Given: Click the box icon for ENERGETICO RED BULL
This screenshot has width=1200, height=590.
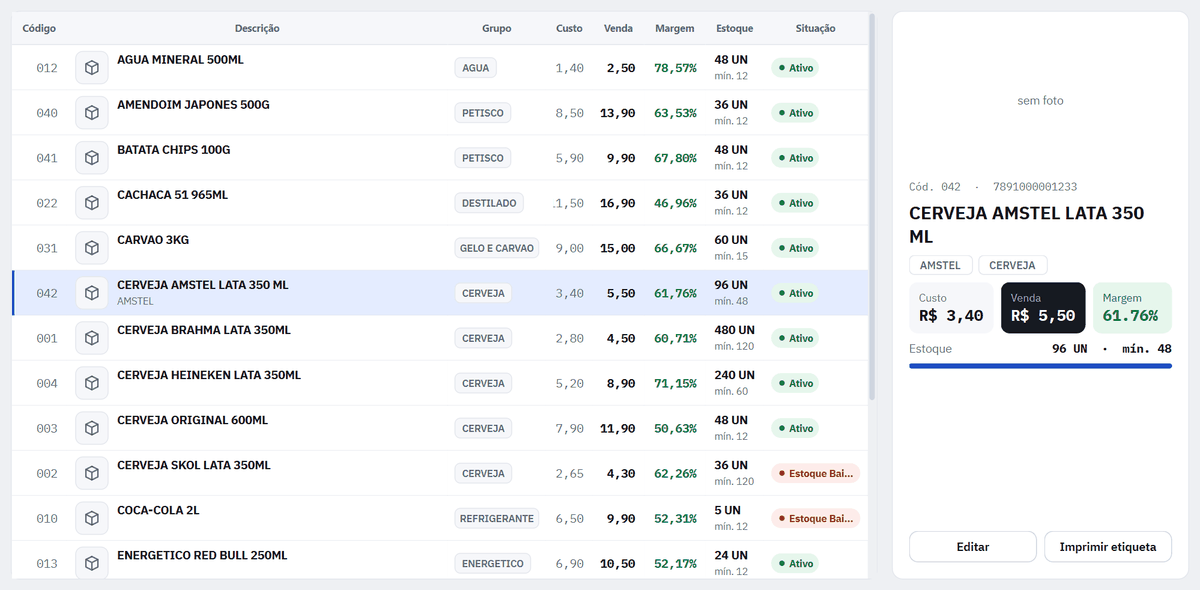Looking at the screenshot, I should point(92,563).
